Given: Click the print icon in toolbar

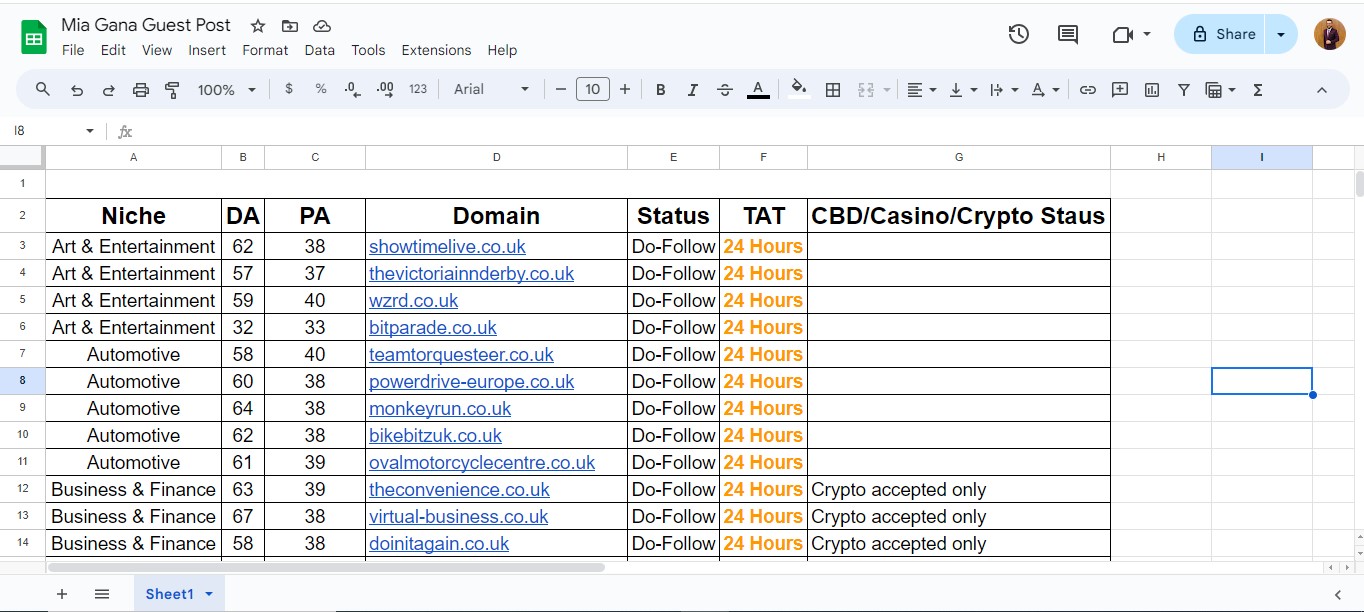Looking at the screenshot, I should pos(140,90).
